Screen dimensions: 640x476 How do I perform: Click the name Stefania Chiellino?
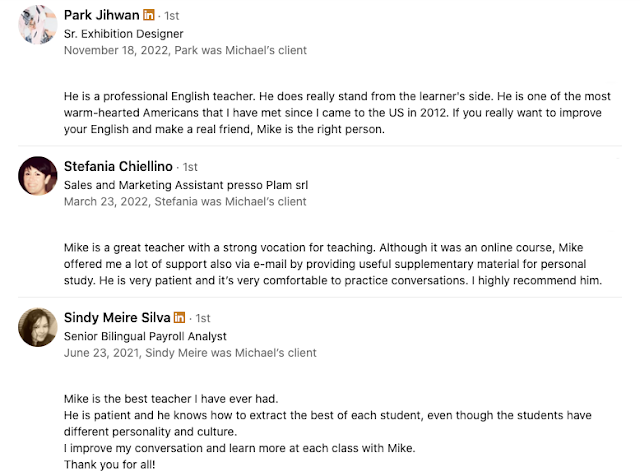pyautogui.click(x=118, y=166)
